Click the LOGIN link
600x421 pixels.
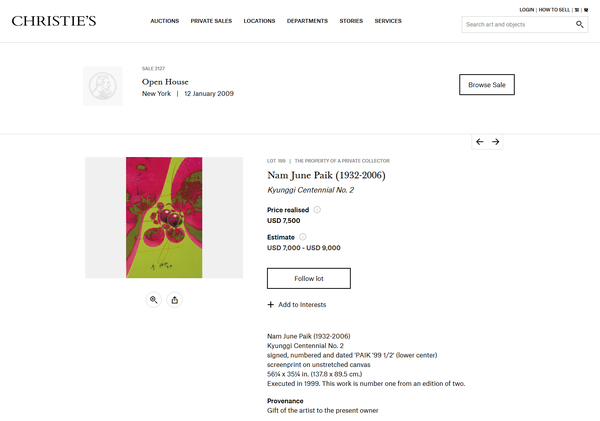527,9
